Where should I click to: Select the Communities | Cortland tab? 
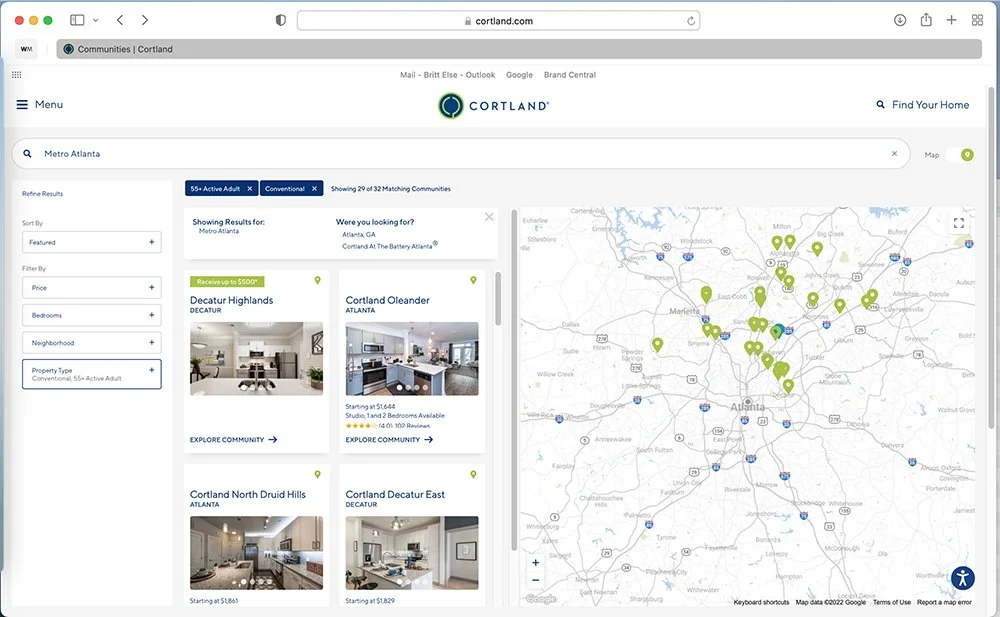(x=518, y=49)
